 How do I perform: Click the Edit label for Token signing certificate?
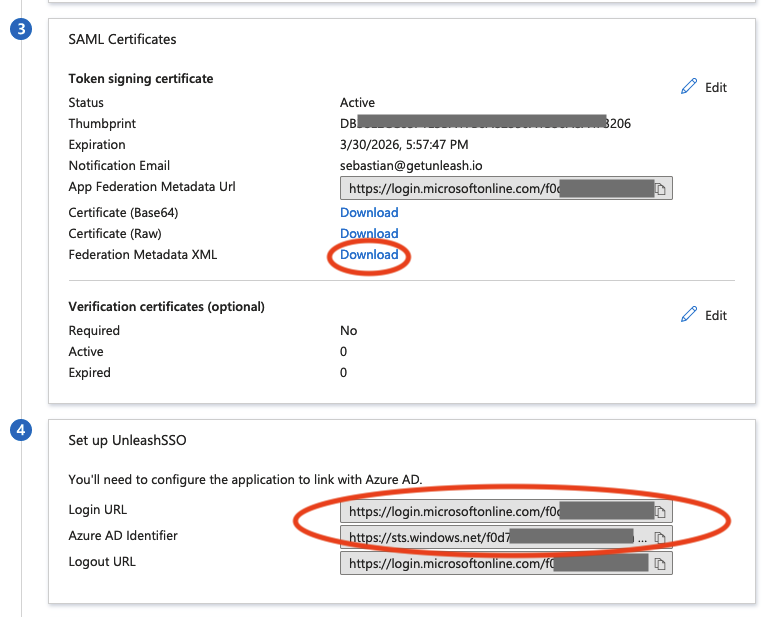click(716, 87)
